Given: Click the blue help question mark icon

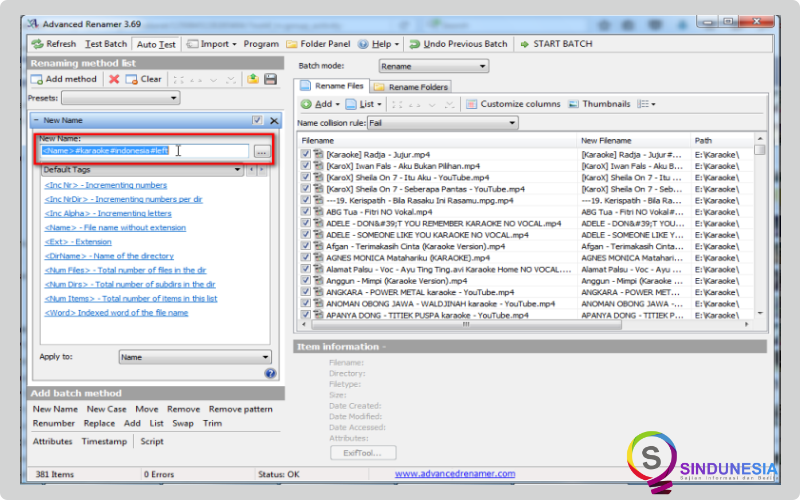Looking at the screenshot, I should pos(270,373).
